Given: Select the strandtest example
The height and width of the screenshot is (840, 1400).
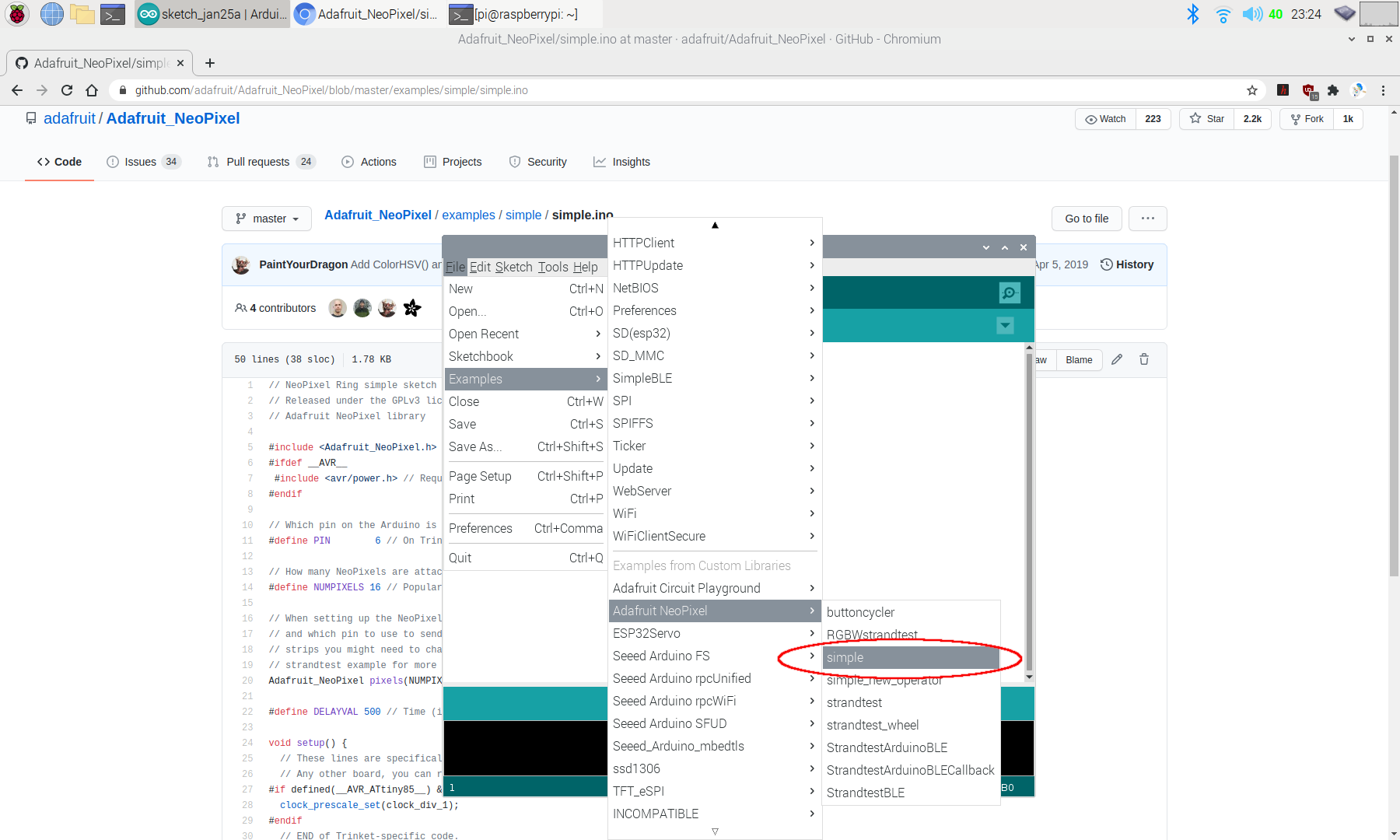Looking at the screenshot, I should tap(911, 702).
